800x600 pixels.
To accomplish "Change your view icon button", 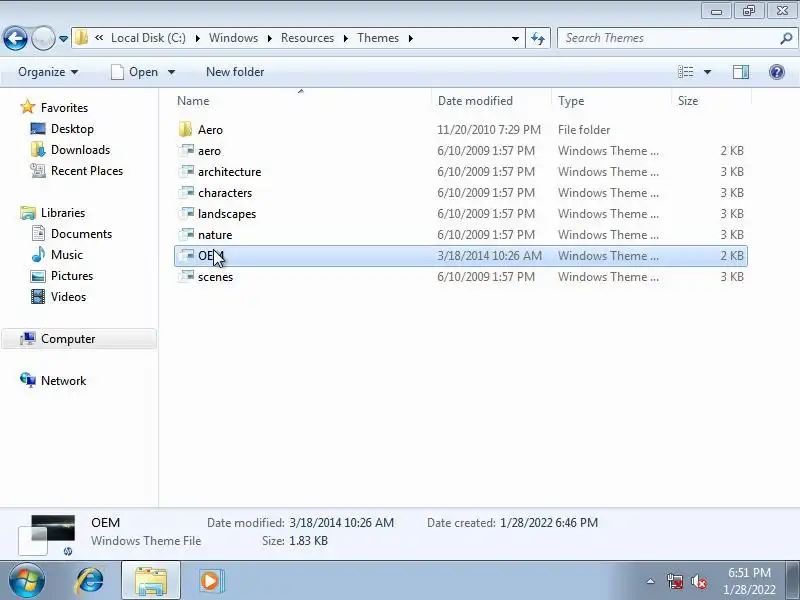I will [685, 72].
